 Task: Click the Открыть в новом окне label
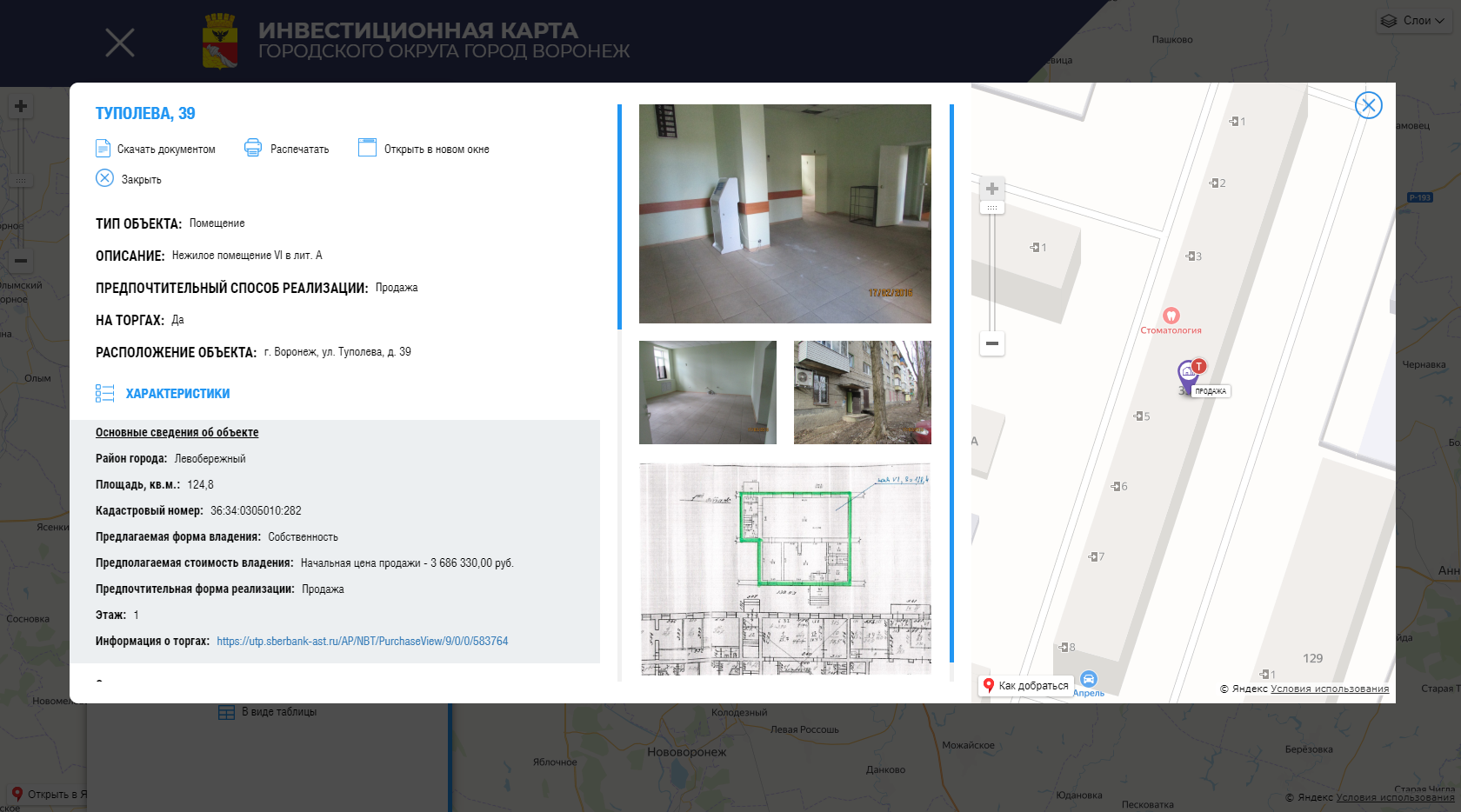437,150
